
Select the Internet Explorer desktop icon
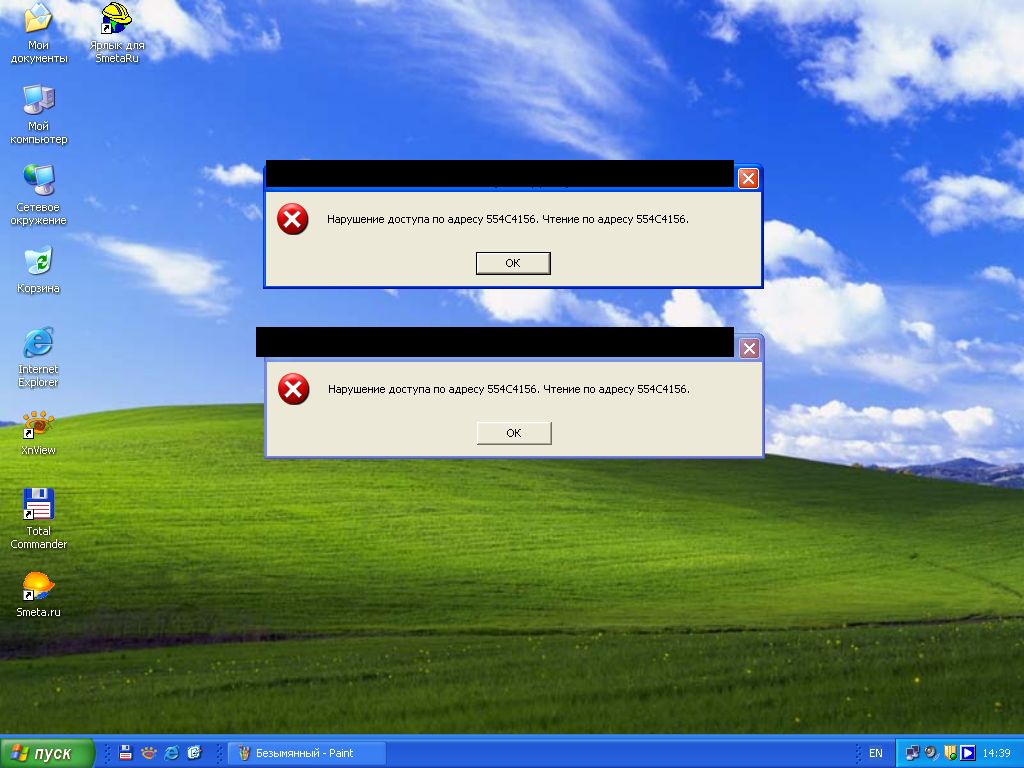pos(38,344)
